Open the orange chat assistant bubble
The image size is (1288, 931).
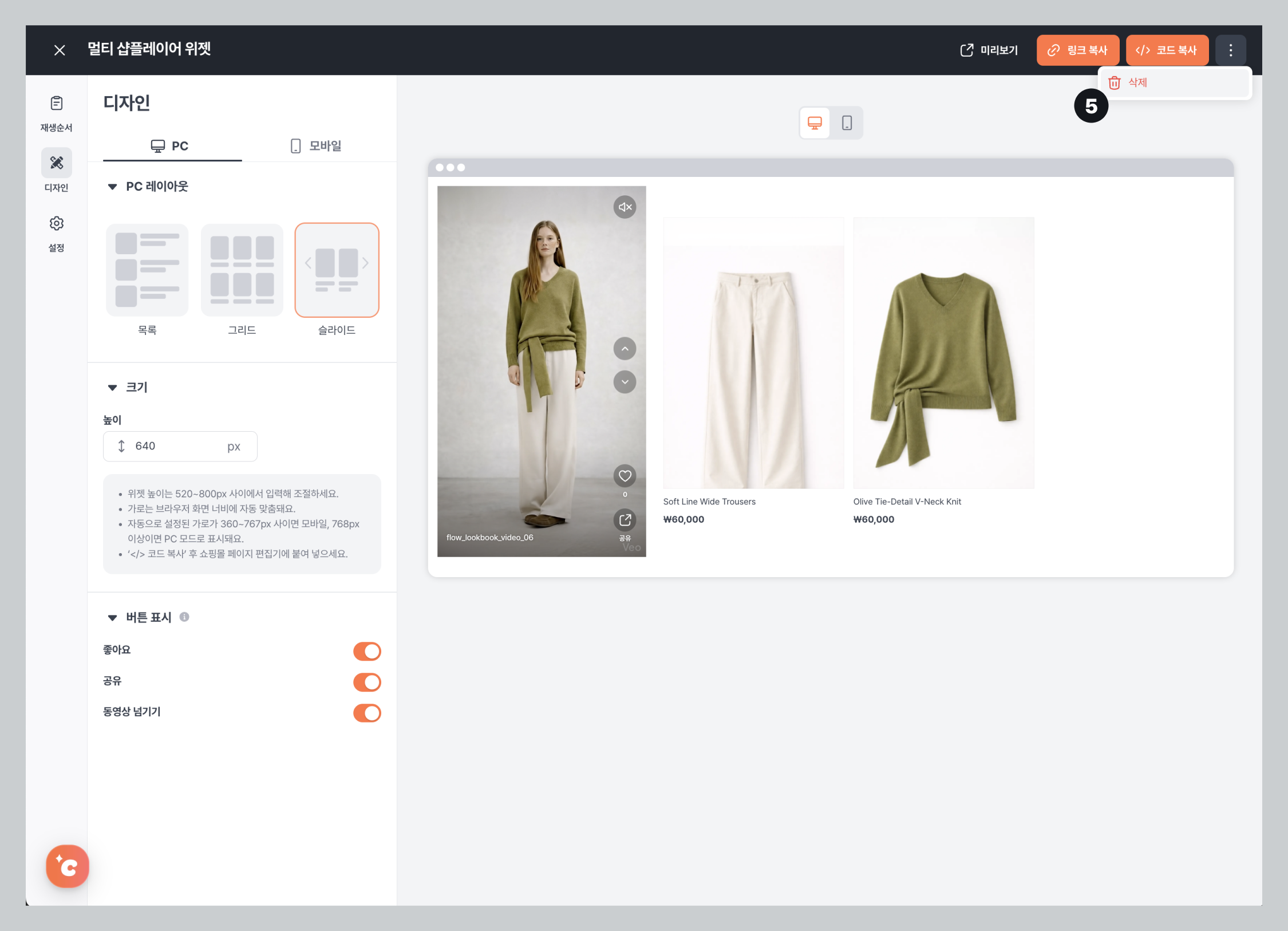(68, 866)
